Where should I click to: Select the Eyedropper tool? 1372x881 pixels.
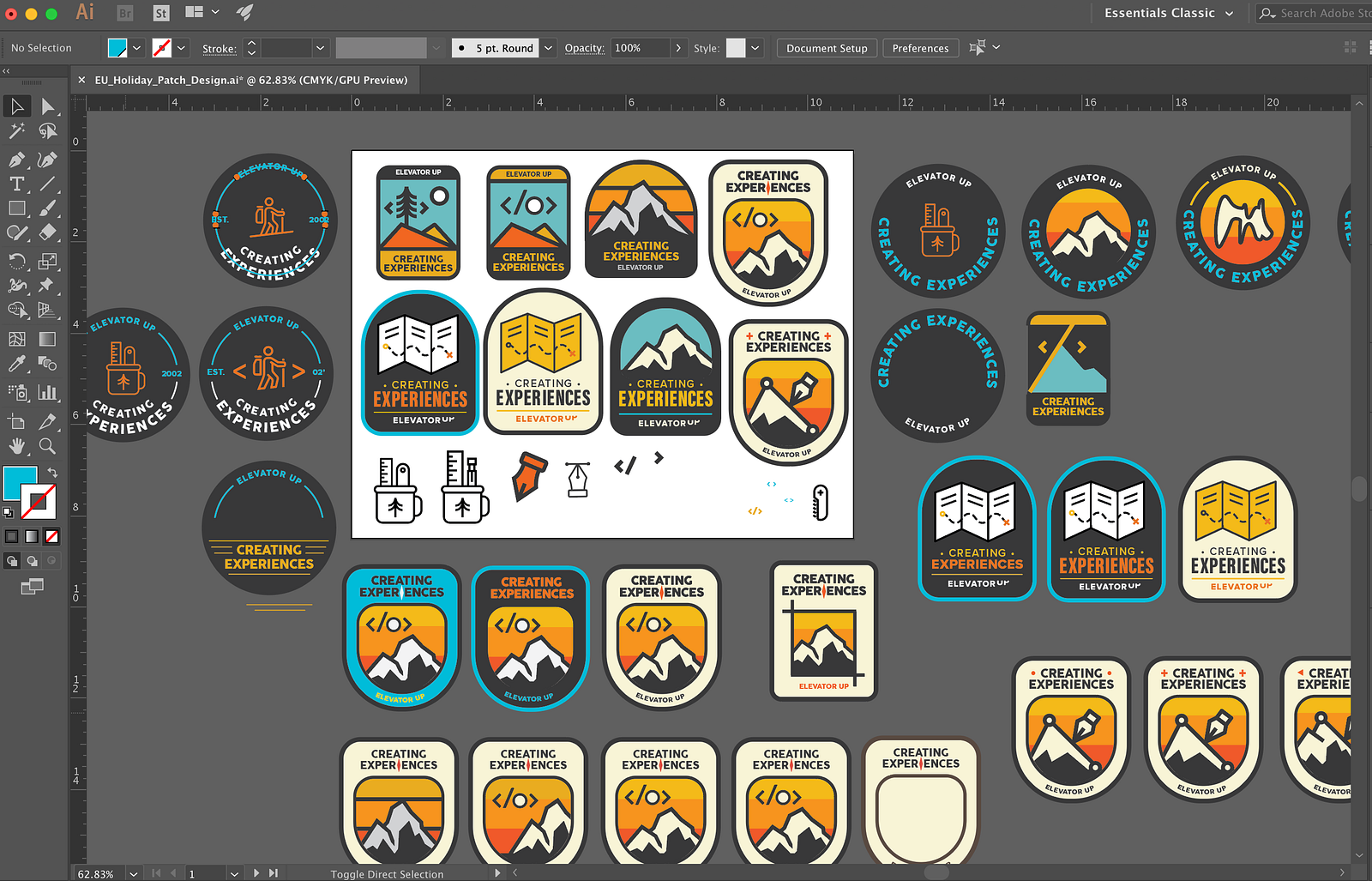17,364
